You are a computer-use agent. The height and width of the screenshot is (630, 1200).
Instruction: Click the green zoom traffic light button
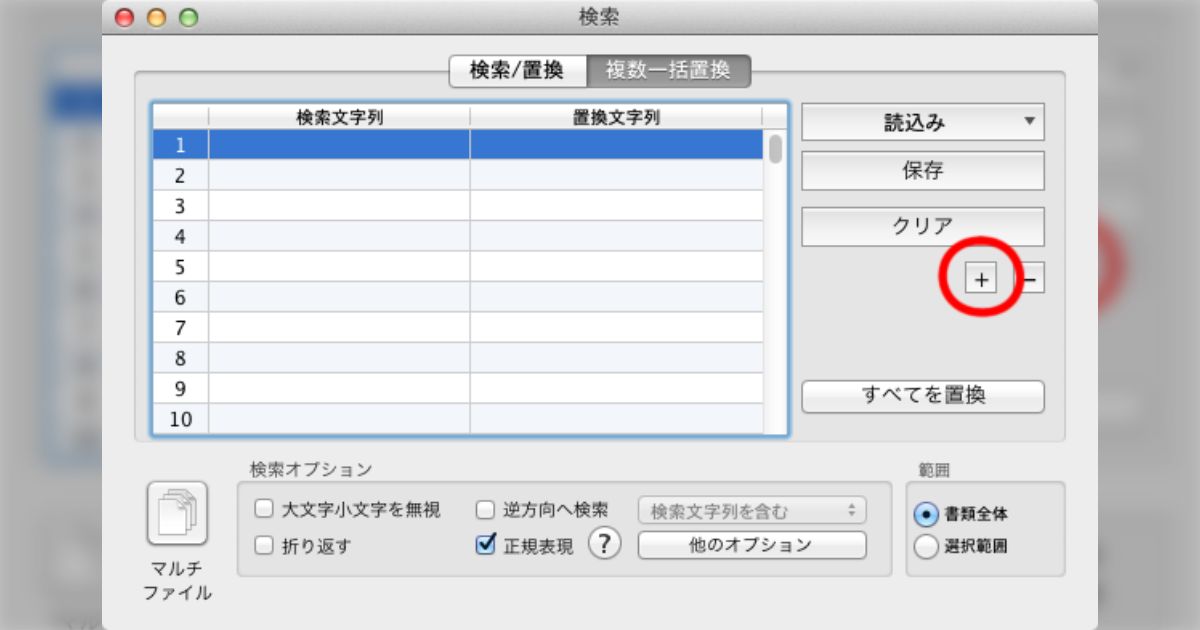coord(189,18)
